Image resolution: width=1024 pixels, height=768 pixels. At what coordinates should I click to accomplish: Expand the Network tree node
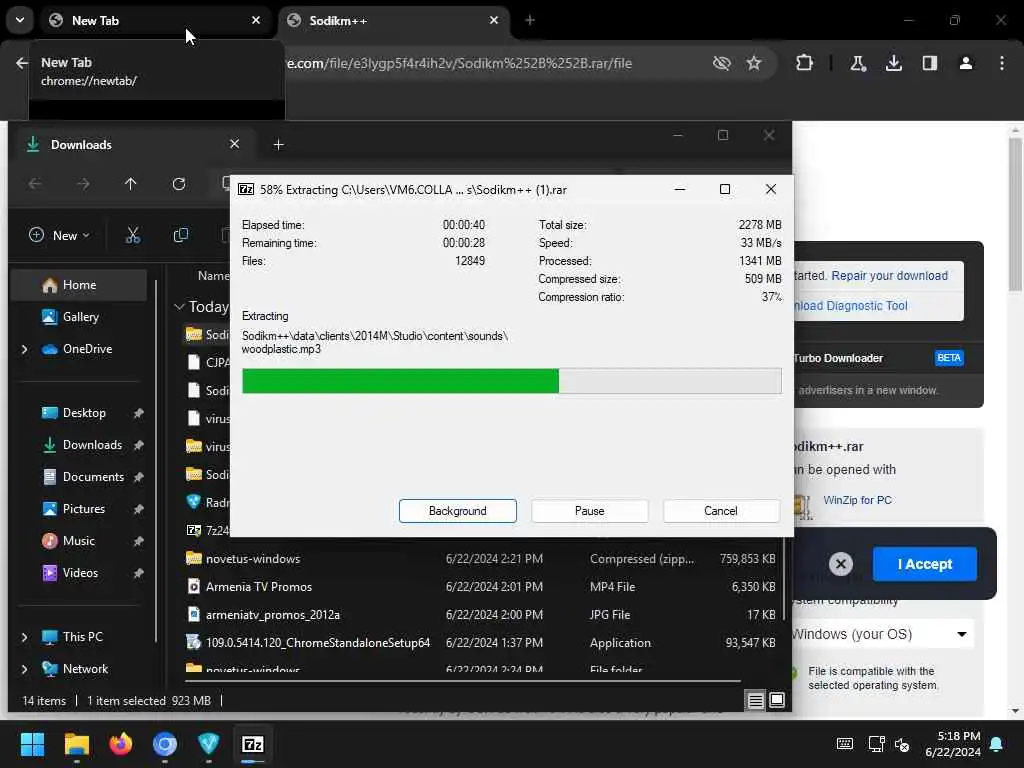[24, 669]
